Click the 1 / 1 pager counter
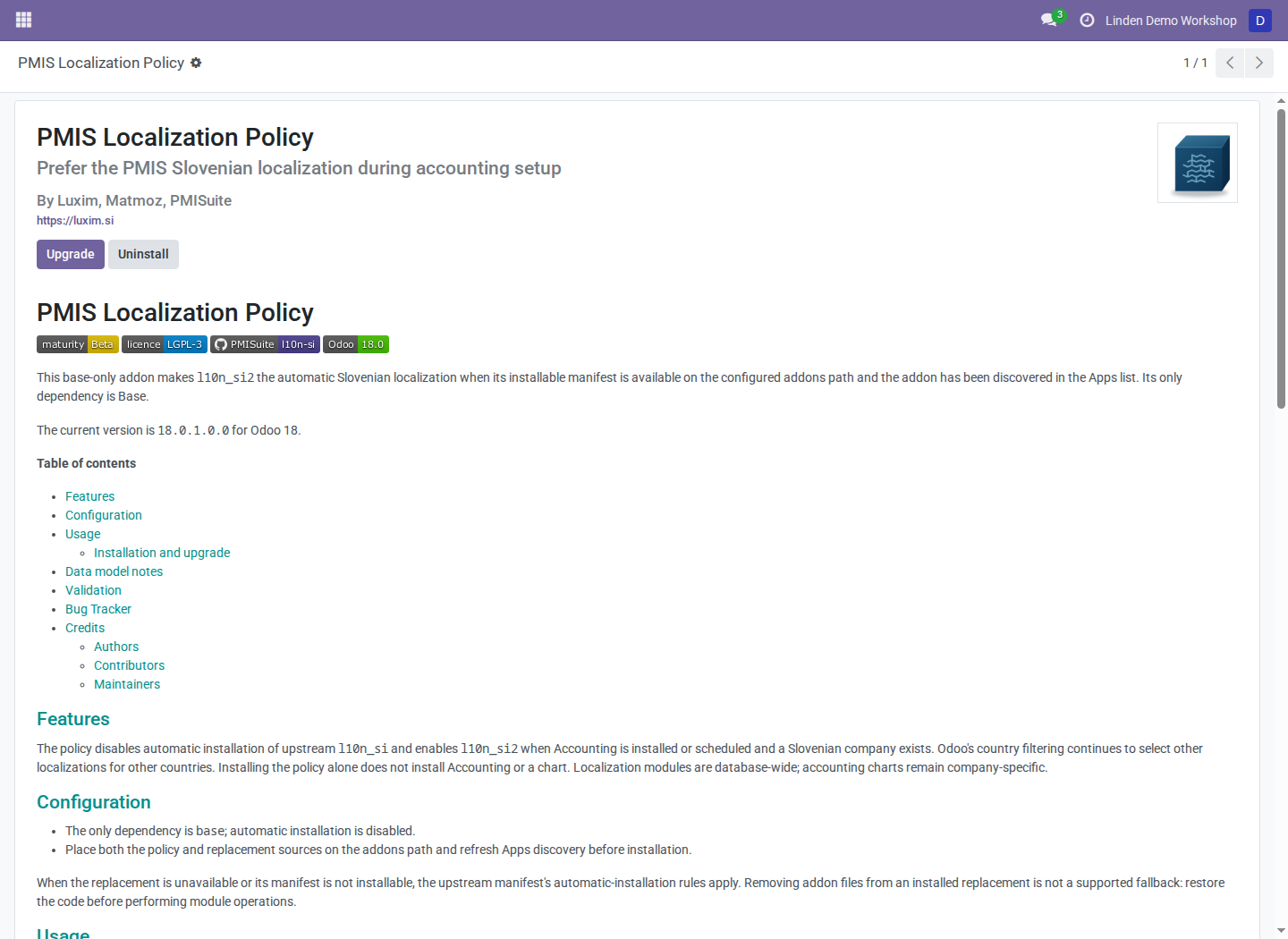This screenshot has height=939, width=1288. coord(1195,63)
